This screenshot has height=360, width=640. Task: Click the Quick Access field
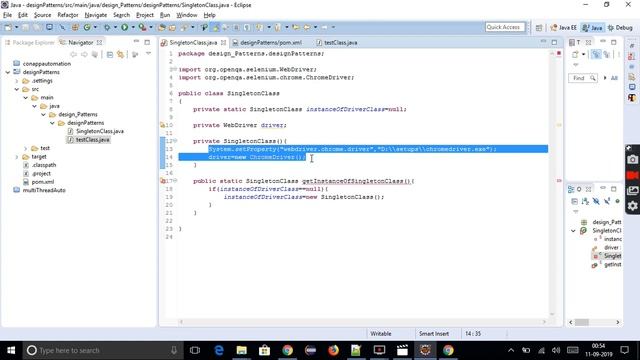coord(504,27)
